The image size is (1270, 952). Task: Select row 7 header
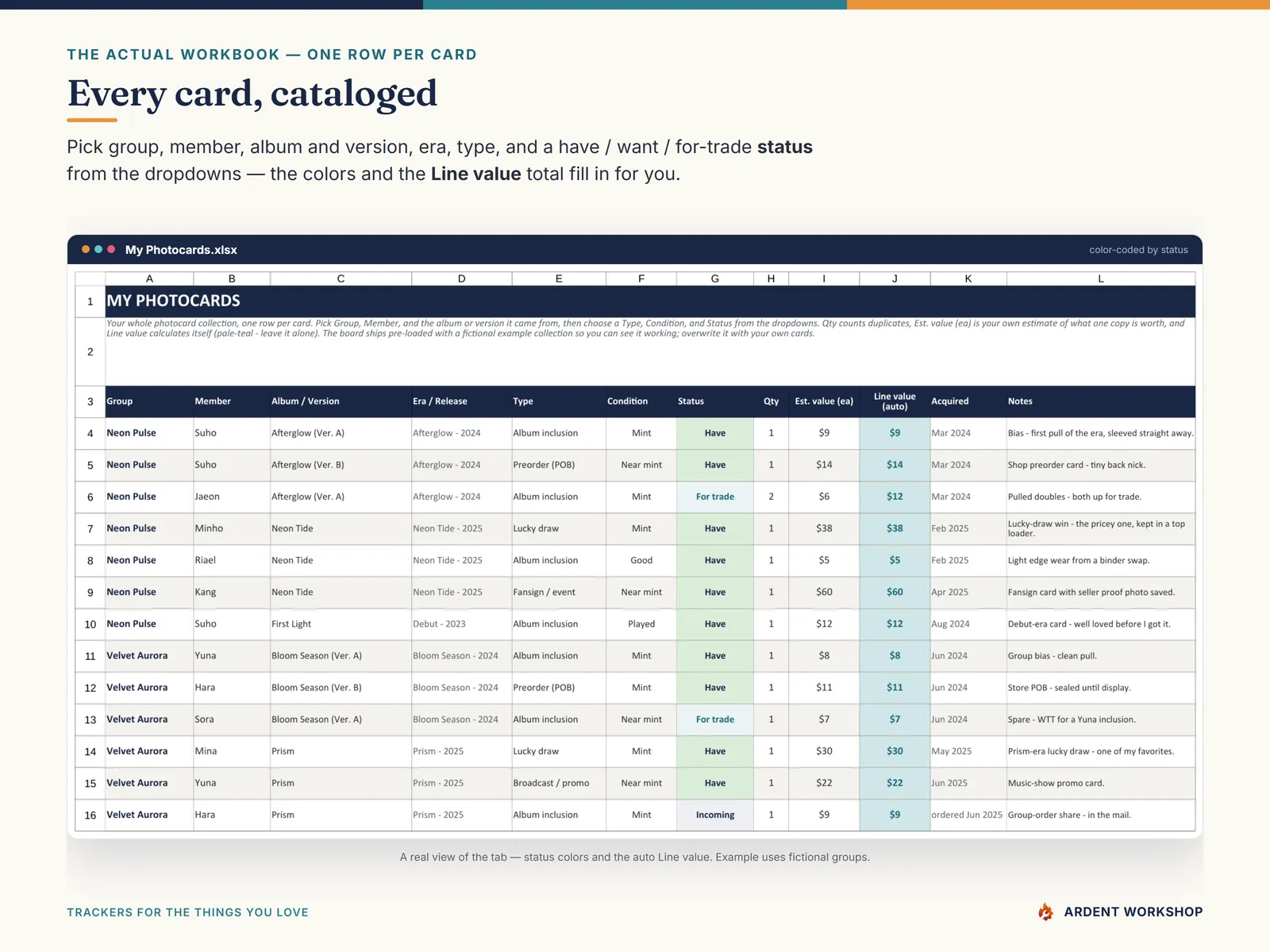click(90, 528)
